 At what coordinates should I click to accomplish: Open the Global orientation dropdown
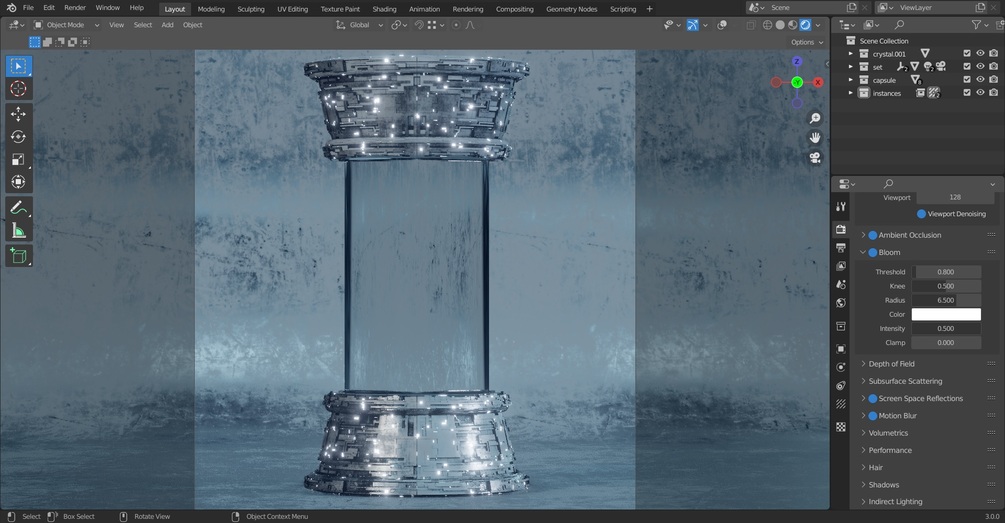coord(360,25)
